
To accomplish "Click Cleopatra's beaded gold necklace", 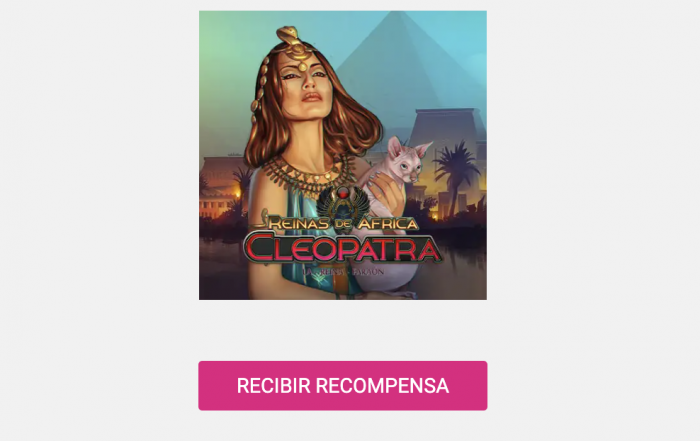I will pos(306,176).
